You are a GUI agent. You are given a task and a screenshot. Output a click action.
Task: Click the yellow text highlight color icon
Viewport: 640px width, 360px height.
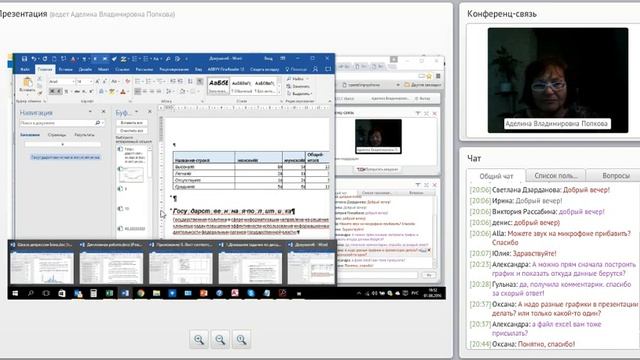[x=111, y=92]
